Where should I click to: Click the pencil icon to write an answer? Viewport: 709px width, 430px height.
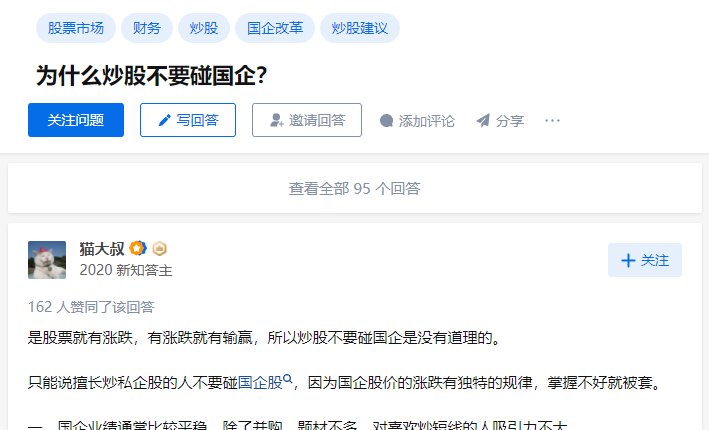(x=165, y=120)
